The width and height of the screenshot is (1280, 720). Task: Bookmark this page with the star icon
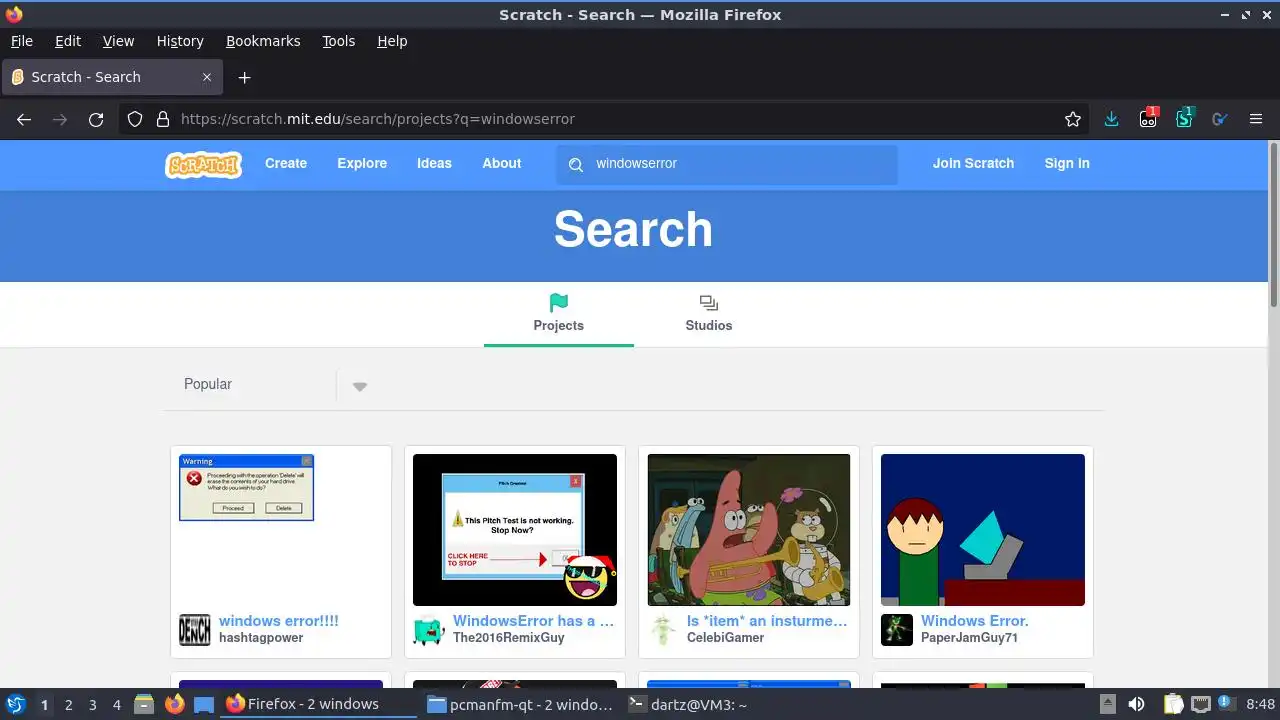(x=1073, y=119)
